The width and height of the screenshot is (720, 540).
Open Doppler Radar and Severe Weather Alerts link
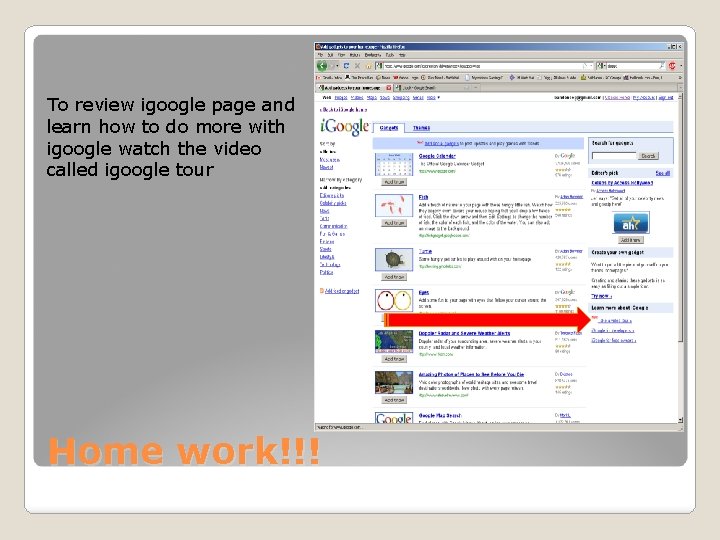click(464, 333)
